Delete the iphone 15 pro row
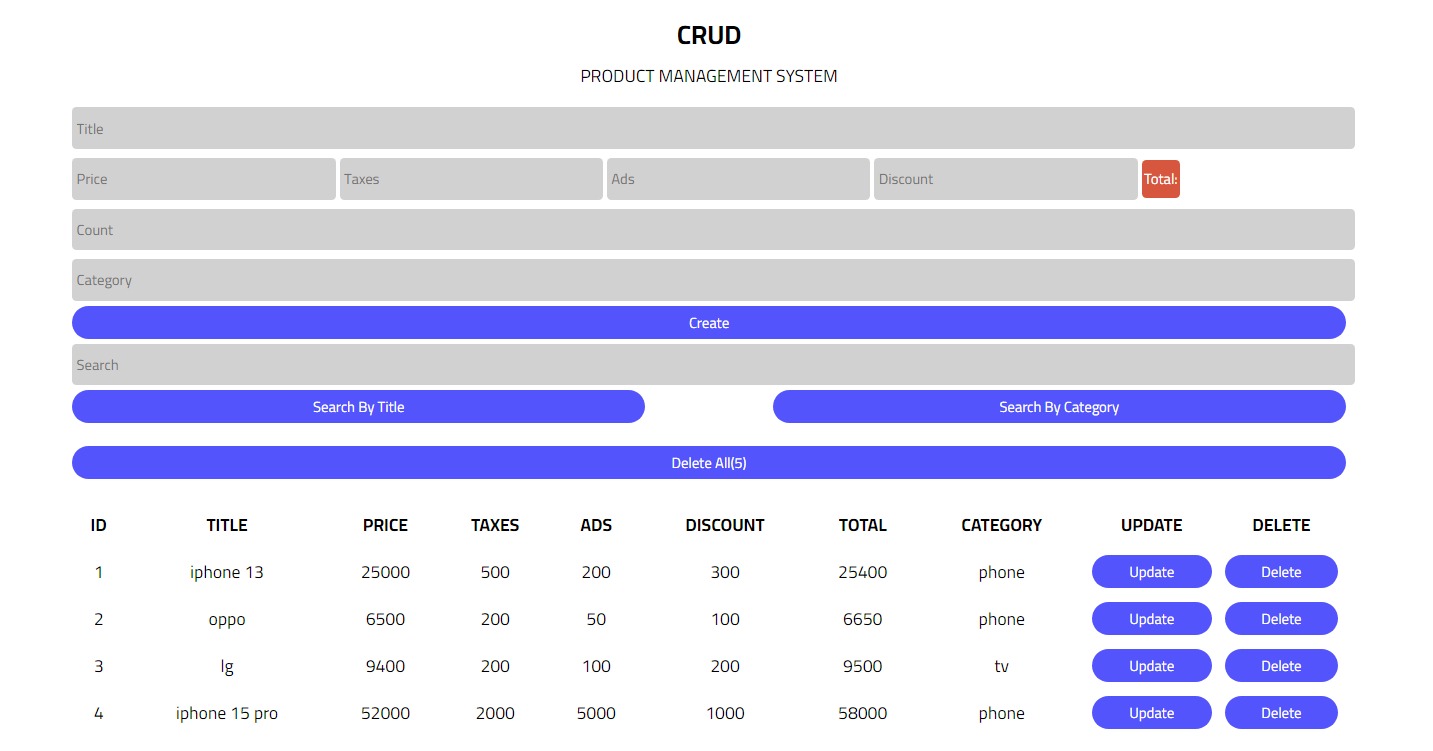The height and width of the screenshot is (751, 1433). pos(1281,713)
